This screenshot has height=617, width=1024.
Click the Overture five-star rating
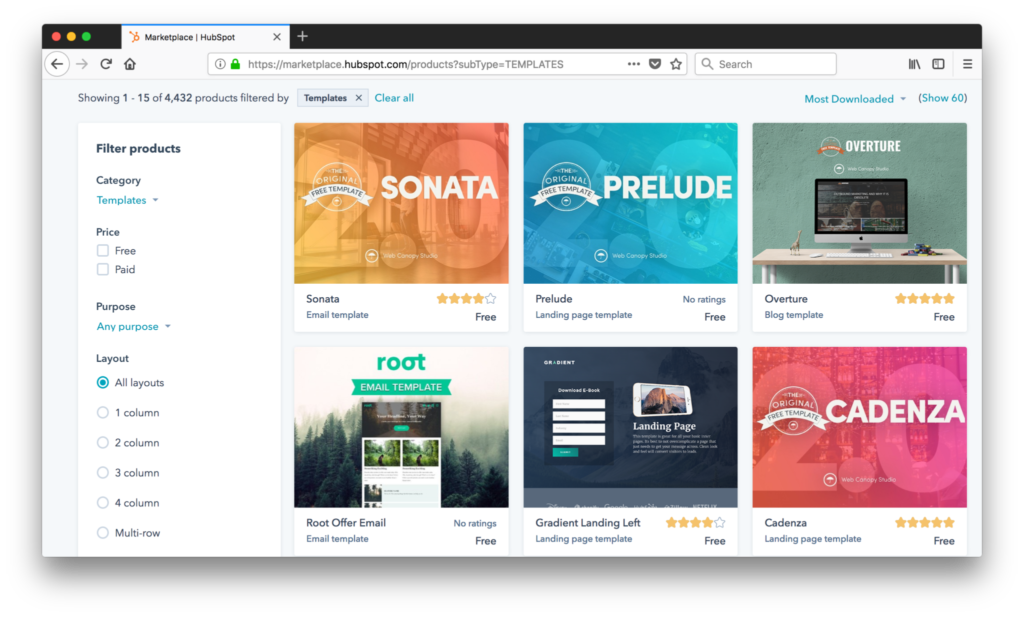click(x=925, y=299)
